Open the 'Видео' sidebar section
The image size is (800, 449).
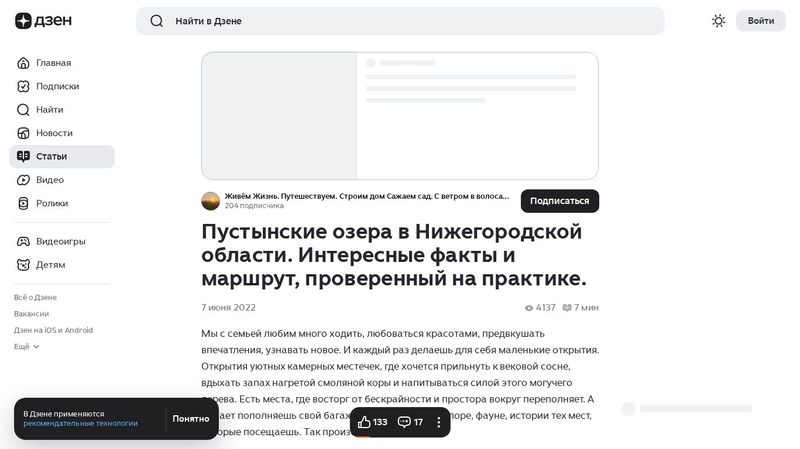pyautogui.click(x=49, y=180)
